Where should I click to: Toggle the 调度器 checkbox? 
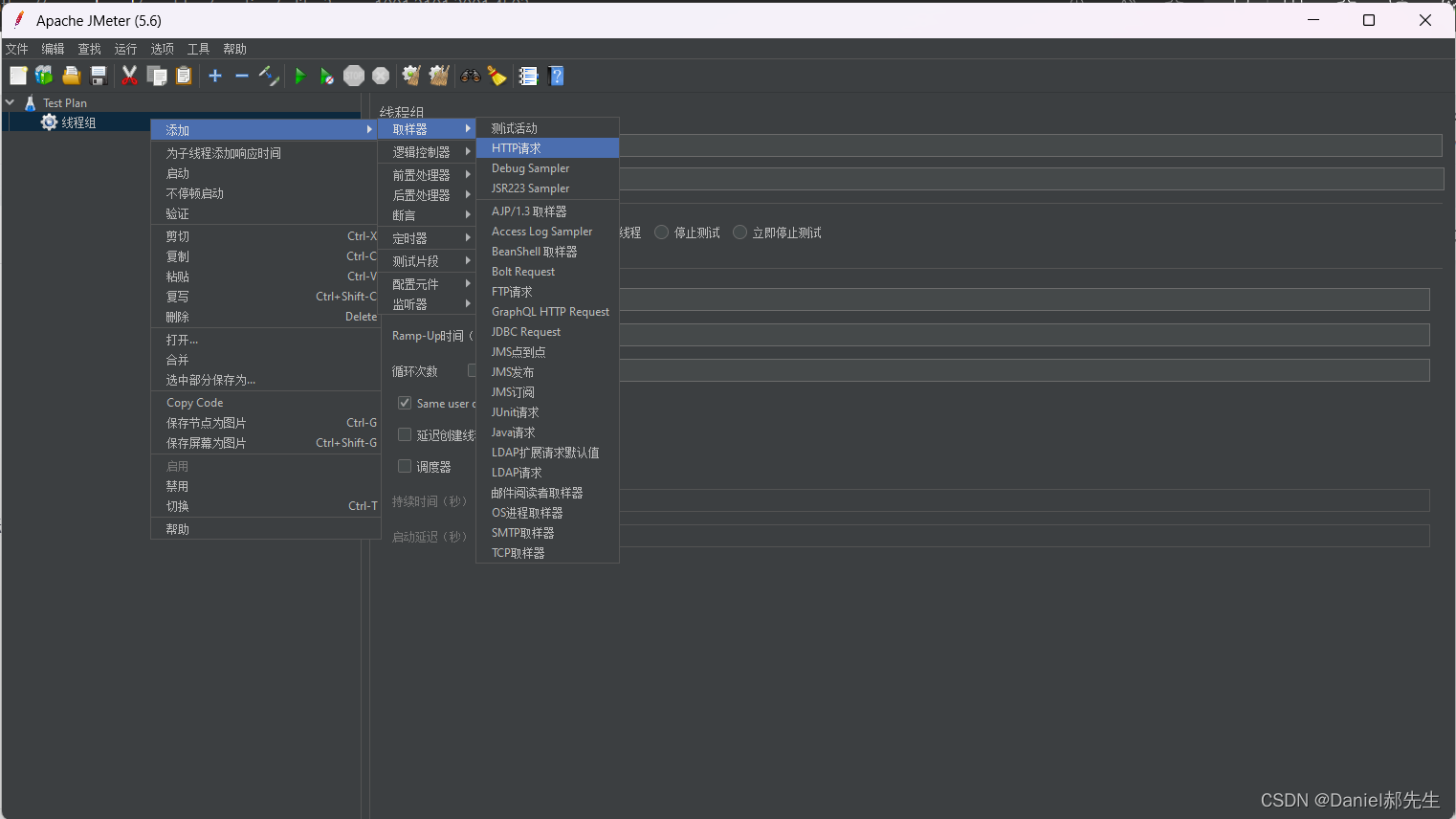pos(405,466)
